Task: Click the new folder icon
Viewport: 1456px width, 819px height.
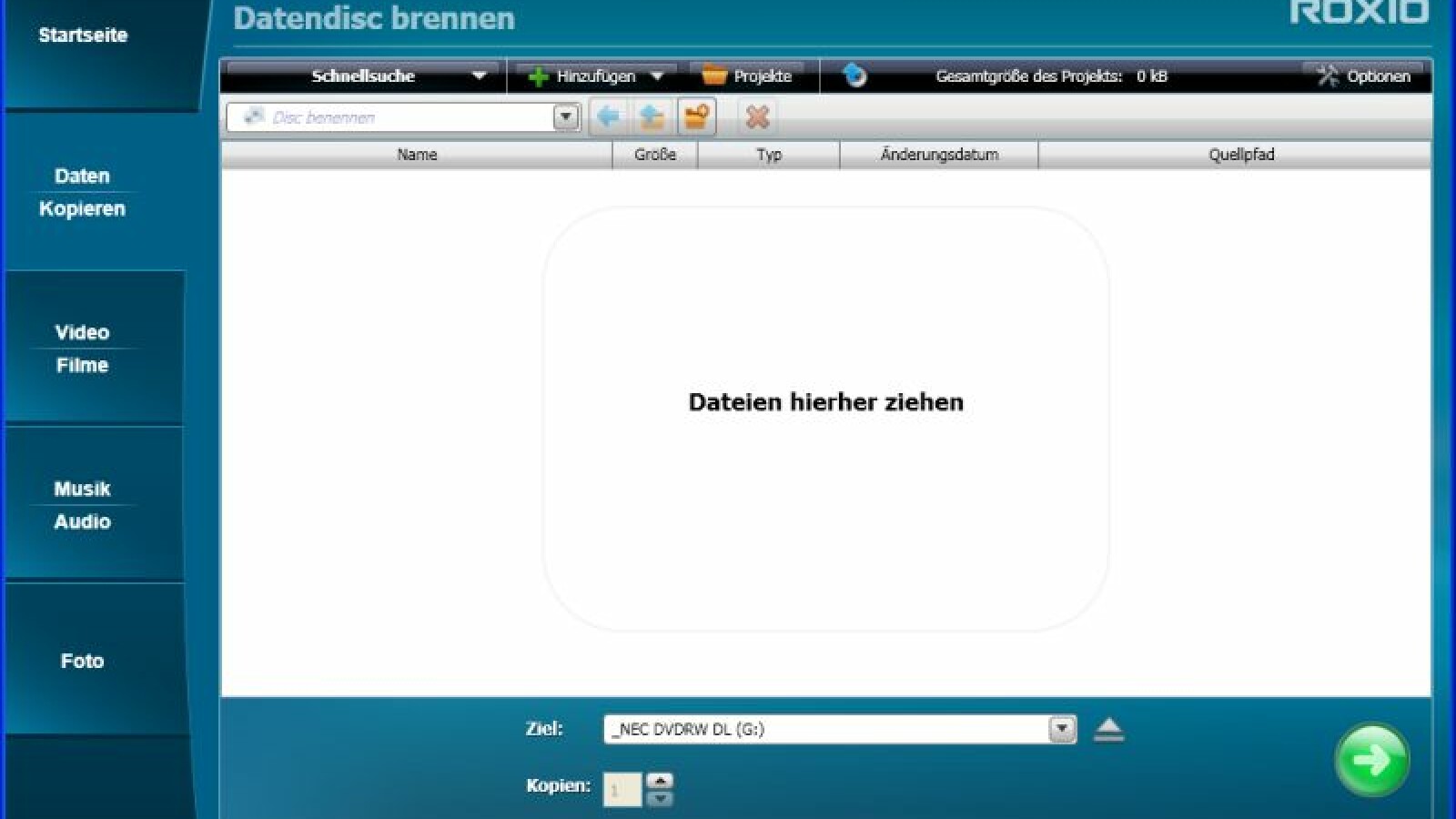Action: 696,117
